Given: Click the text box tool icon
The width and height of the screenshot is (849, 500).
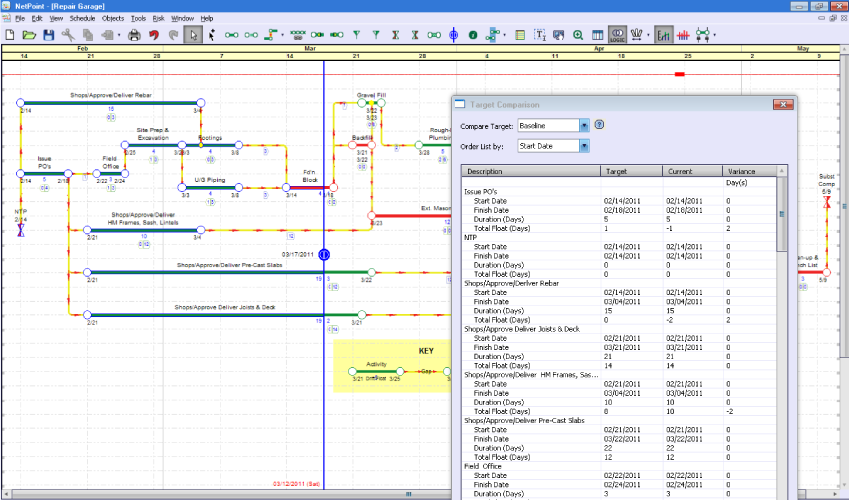Looking at the screenshot, I should [x=540, y=35].
